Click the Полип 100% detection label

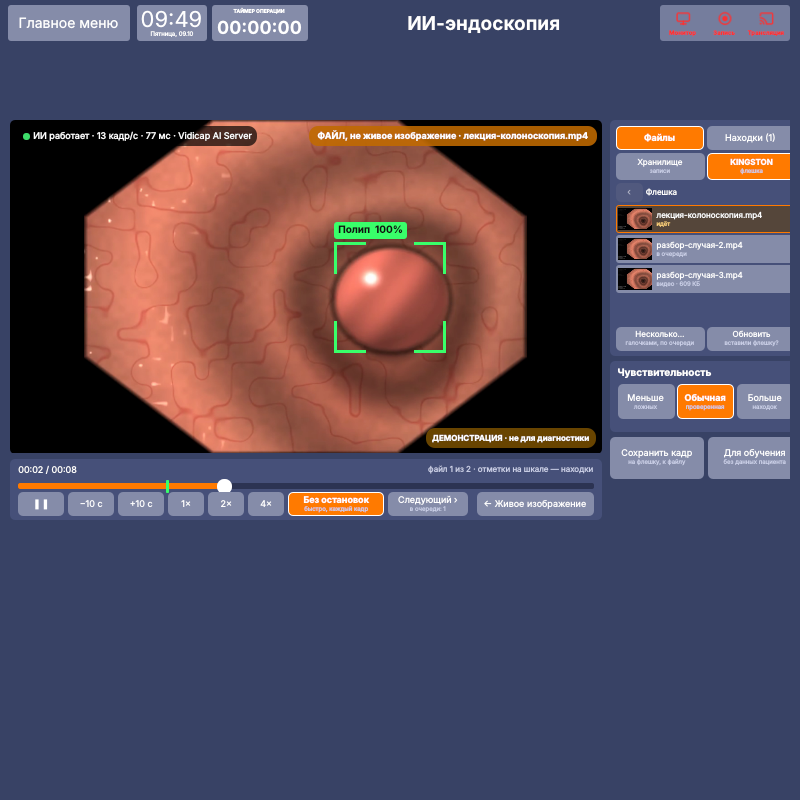coord(370,230)
